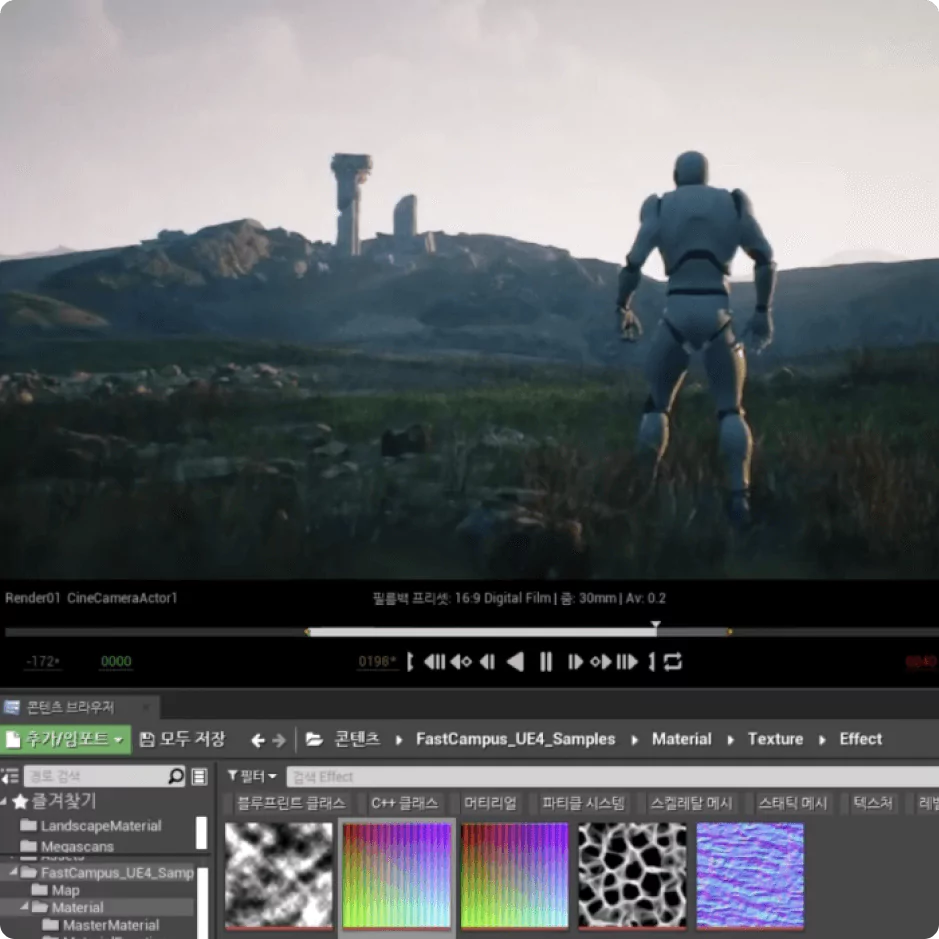Click the favorites list scrollbar
The image size is (939, 939).
point(202,832)
